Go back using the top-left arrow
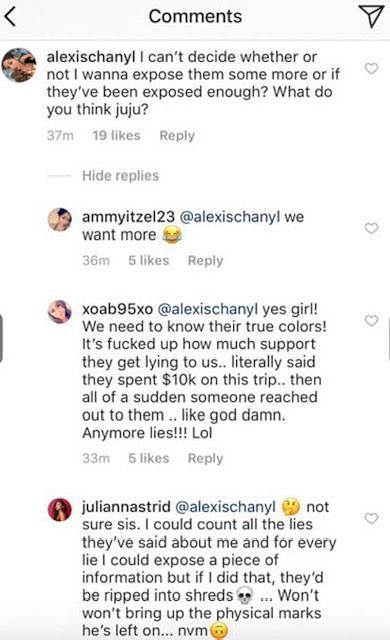This screenshot has height=640, width=390. pyautogui.click(x=11, y=17)
